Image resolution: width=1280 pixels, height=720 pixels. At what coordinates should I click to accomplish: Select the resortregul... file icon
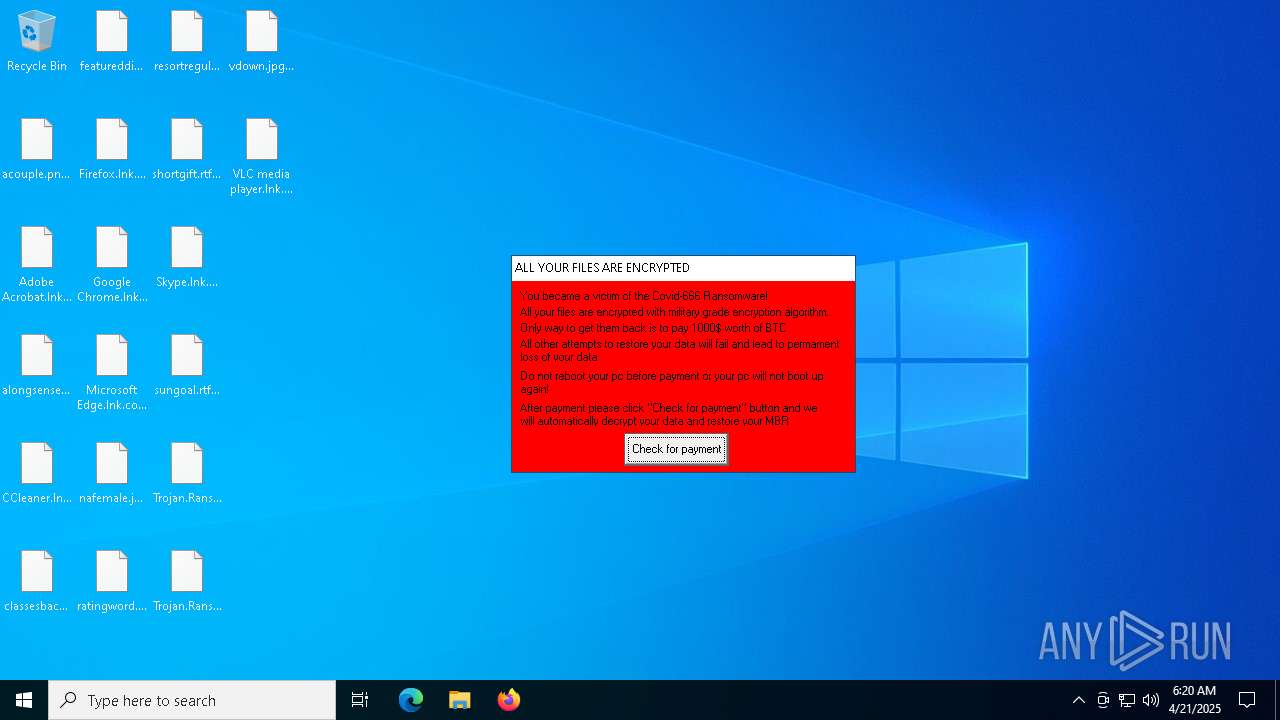coord(187,42)
